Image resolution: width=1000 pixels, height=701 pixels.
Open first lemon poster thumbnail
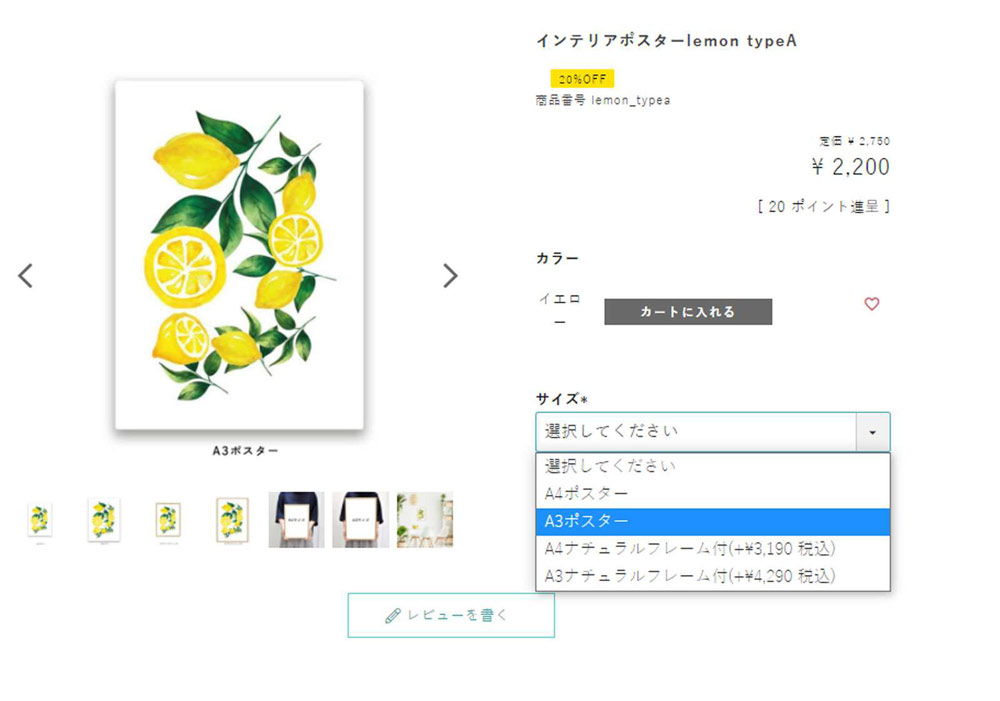pos(40,520)
